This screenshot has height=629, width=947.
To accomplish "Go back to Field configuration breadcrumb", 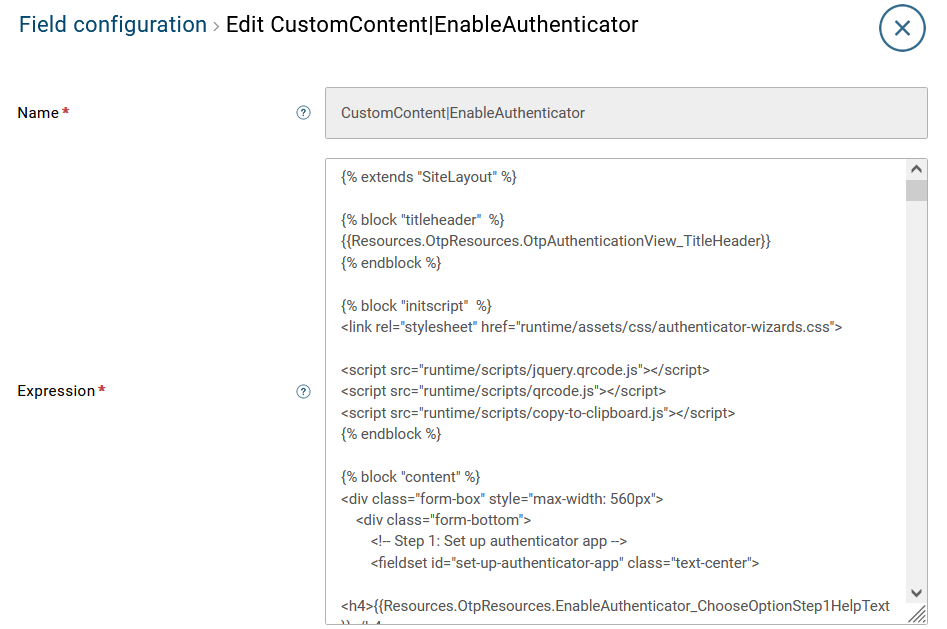I will 113,25.
